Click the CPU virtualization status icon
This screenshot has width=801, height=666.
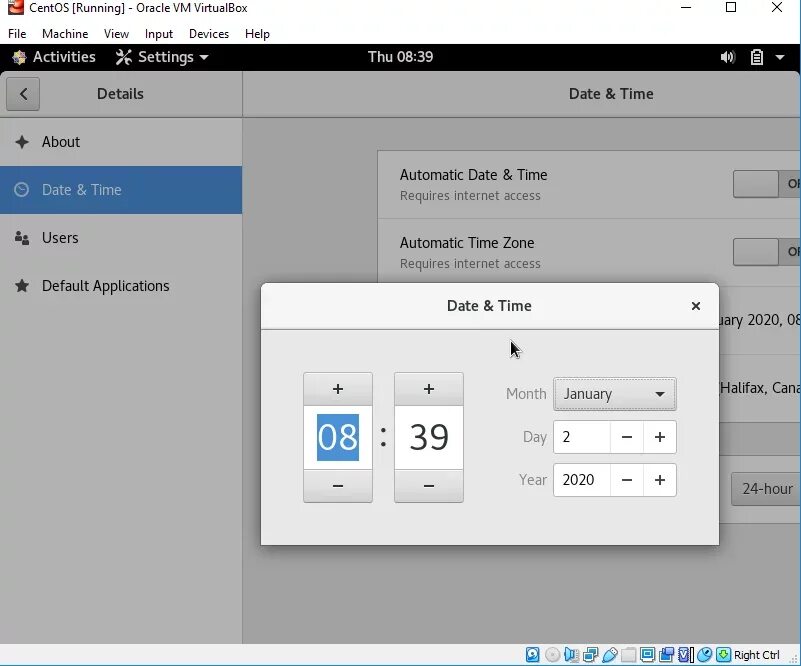click(x=686, y=655)
